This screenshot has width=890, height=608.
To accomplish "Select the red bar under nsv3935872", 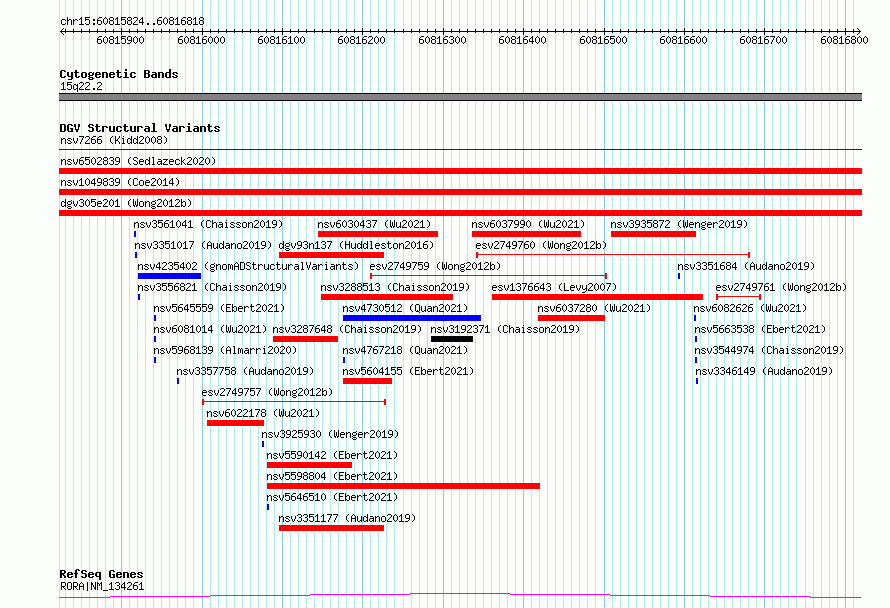I will 653,234.
